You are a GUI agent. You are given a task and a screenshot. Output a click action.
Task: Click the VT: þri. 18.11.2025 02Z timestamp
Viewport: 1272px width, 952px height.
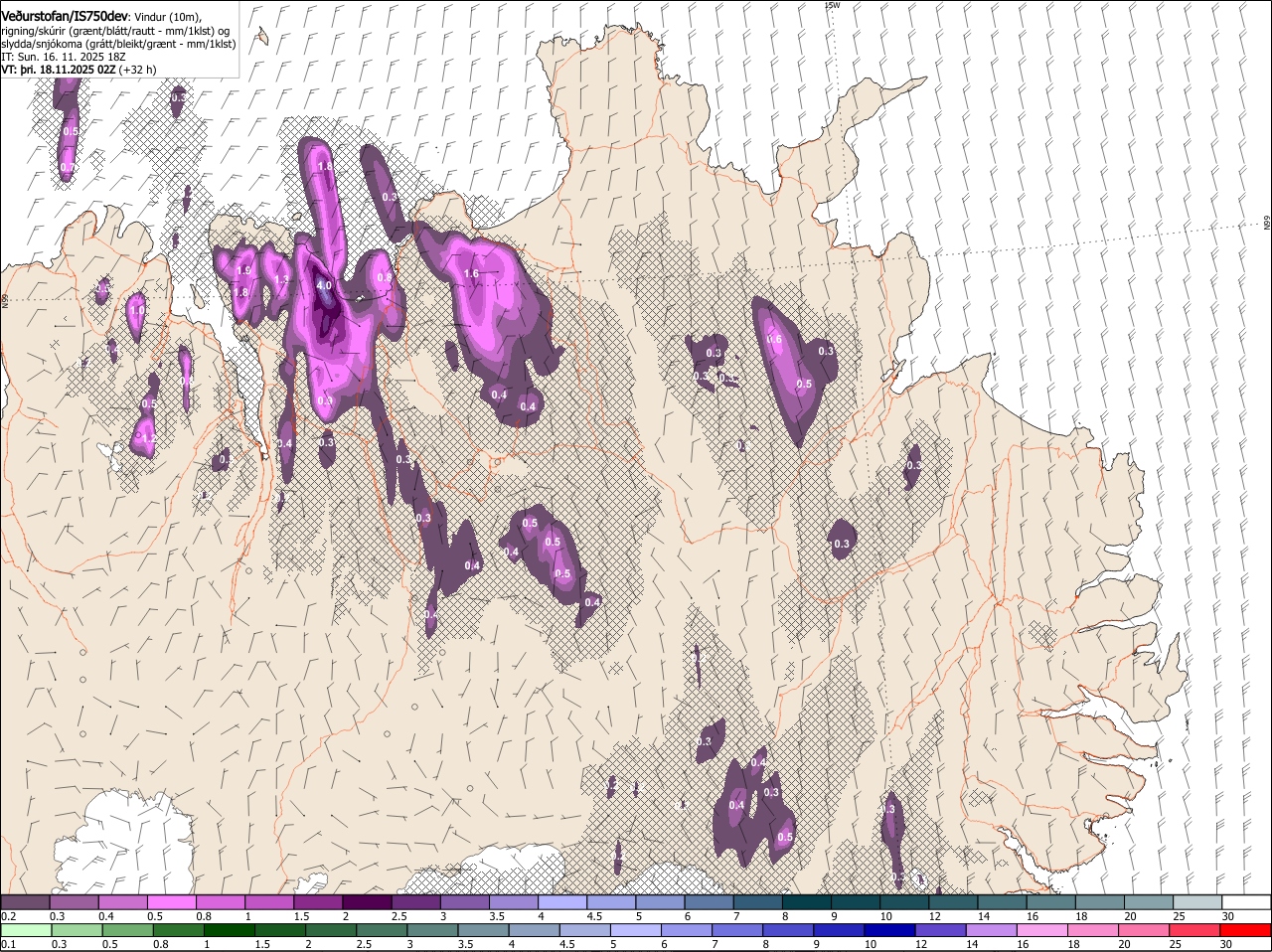59,70
